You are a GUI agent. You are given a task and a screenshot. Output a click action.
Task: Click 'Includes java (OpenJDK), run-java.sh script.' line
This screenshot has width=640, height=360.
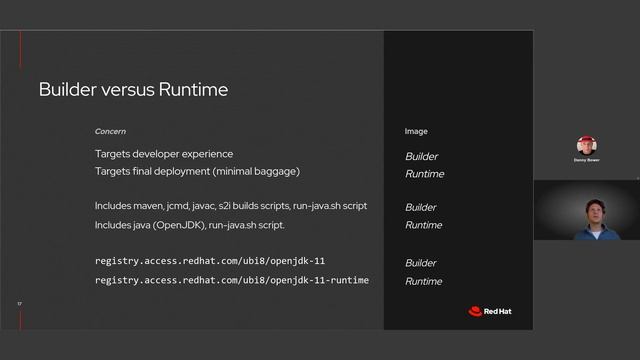coord(189,225)
